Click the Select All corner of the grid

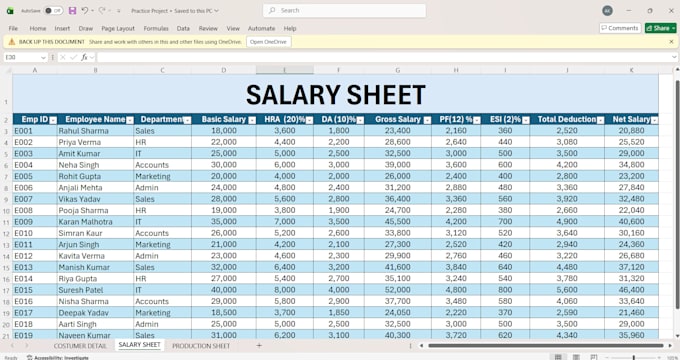coord(7,70)
